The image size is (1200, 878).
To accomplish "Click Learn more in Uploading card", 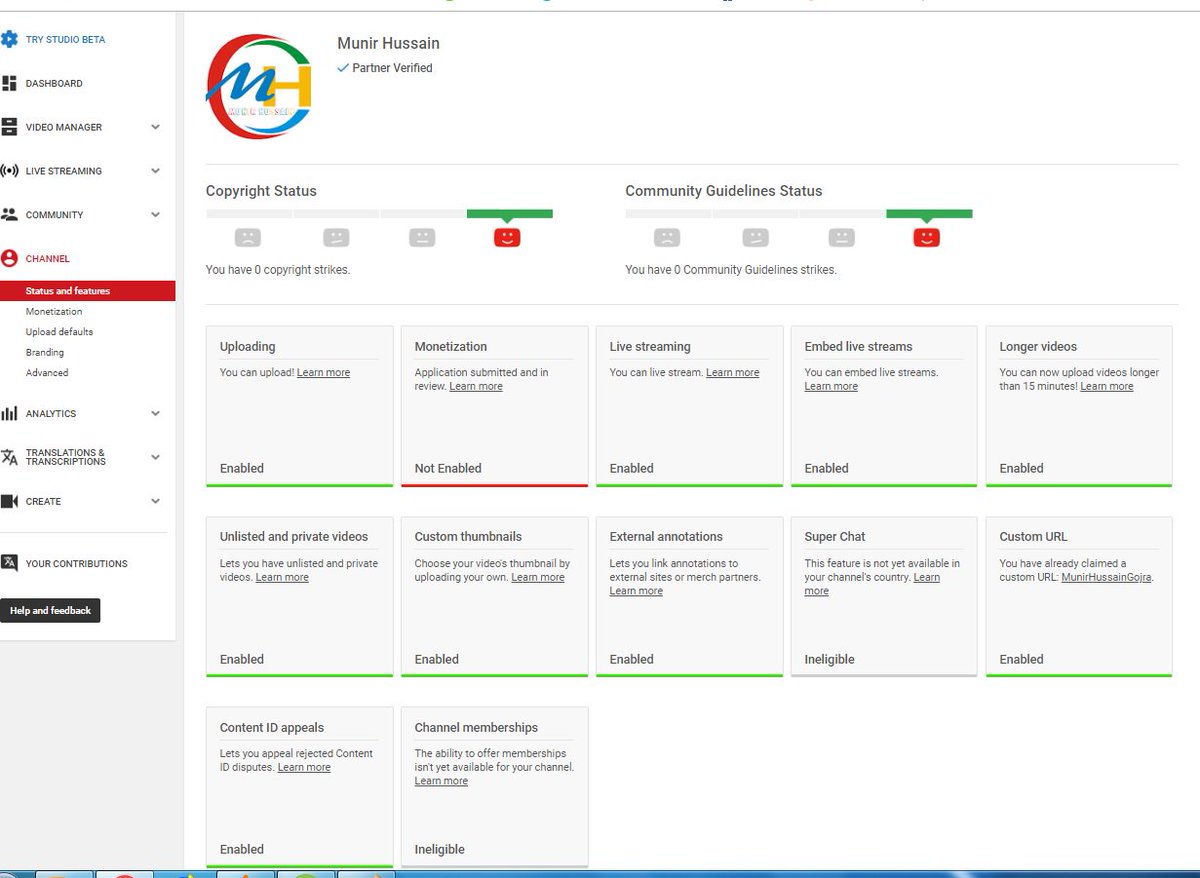I will click(323, 373).
